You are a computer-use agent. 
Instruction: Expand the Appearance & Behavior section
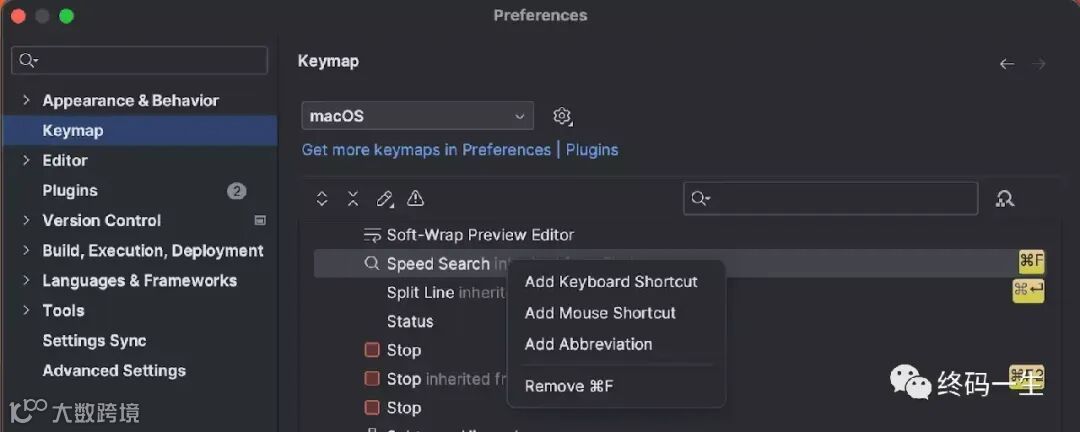(26, 101)
